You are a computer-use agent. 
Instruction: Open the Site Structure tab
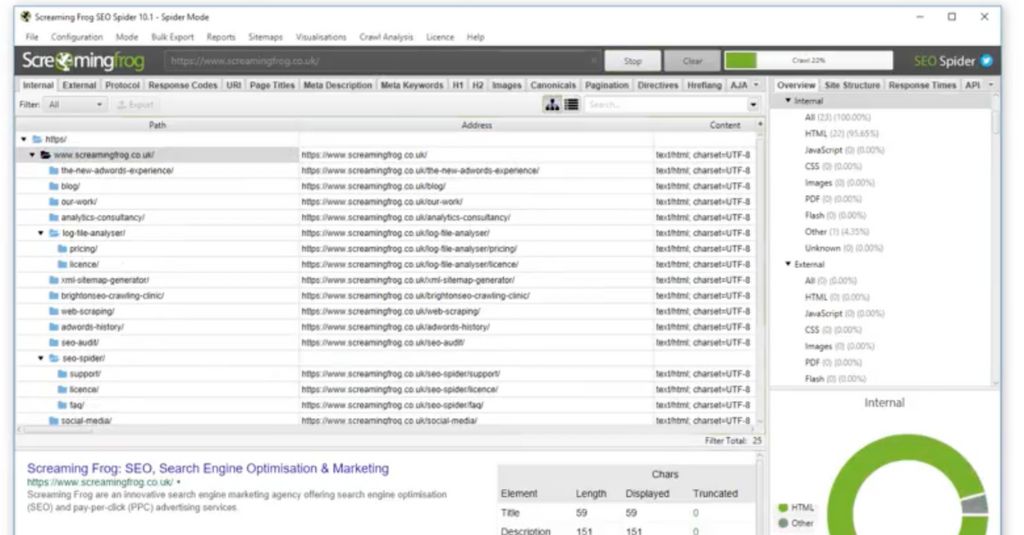(x=852, y=85)
